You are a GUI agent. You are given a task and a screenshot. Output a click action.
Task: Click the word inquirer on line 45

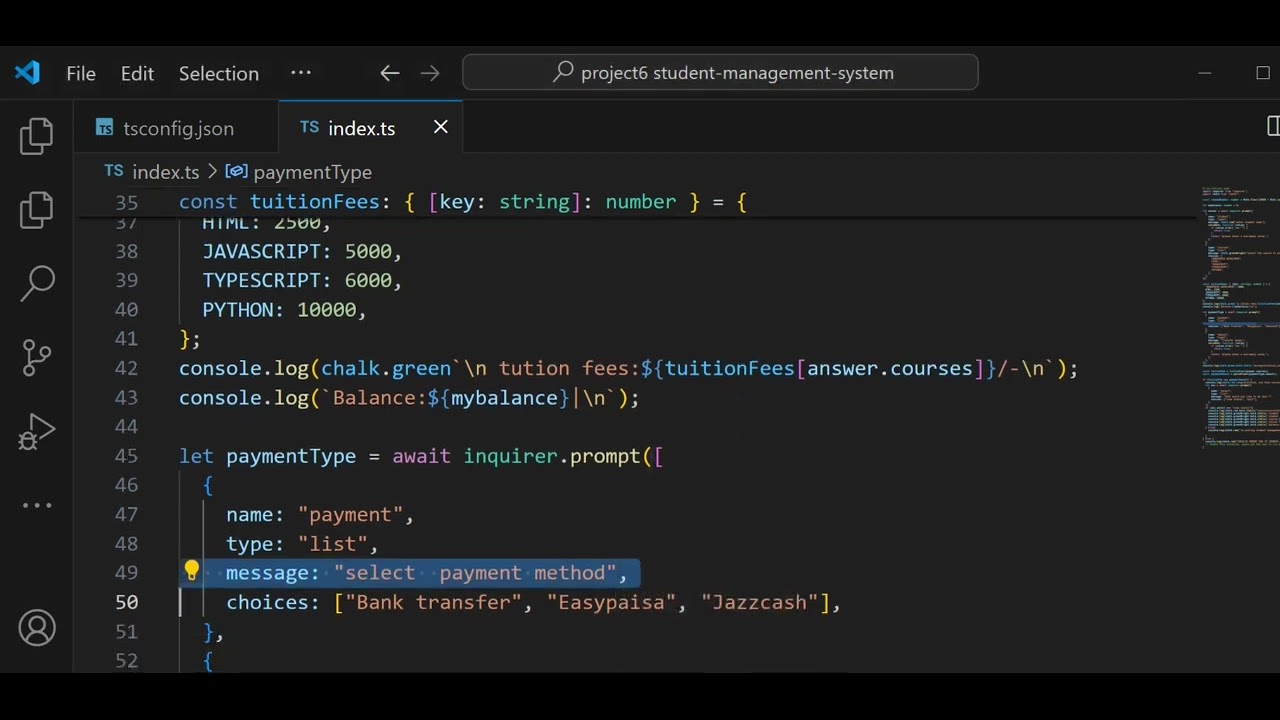(510, 456)
